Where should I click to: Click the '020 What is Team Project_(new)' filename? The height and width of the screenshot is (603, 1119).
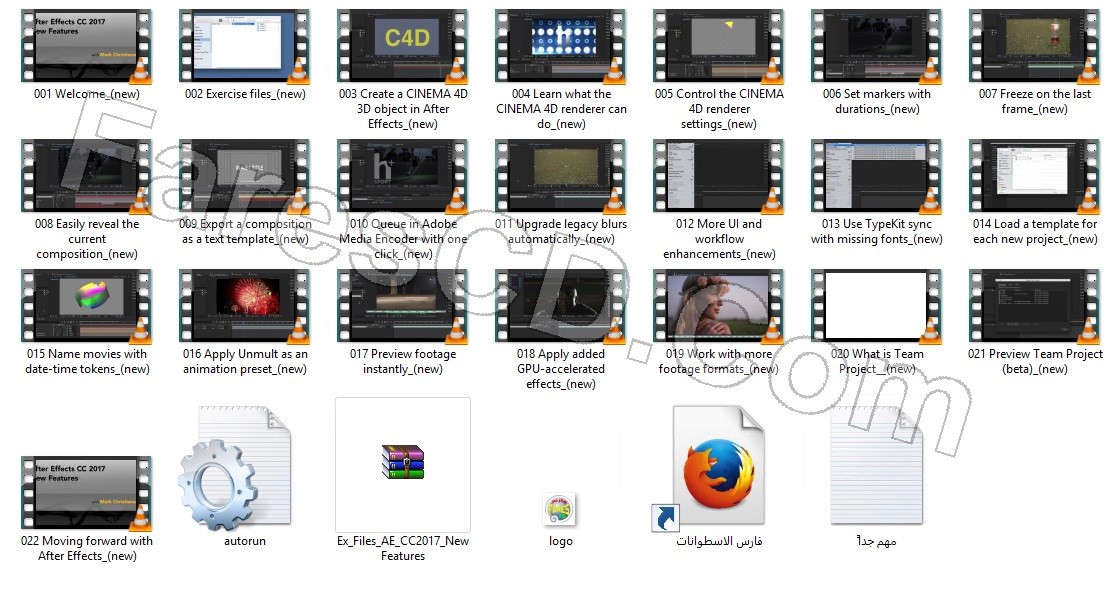point(876,361)
